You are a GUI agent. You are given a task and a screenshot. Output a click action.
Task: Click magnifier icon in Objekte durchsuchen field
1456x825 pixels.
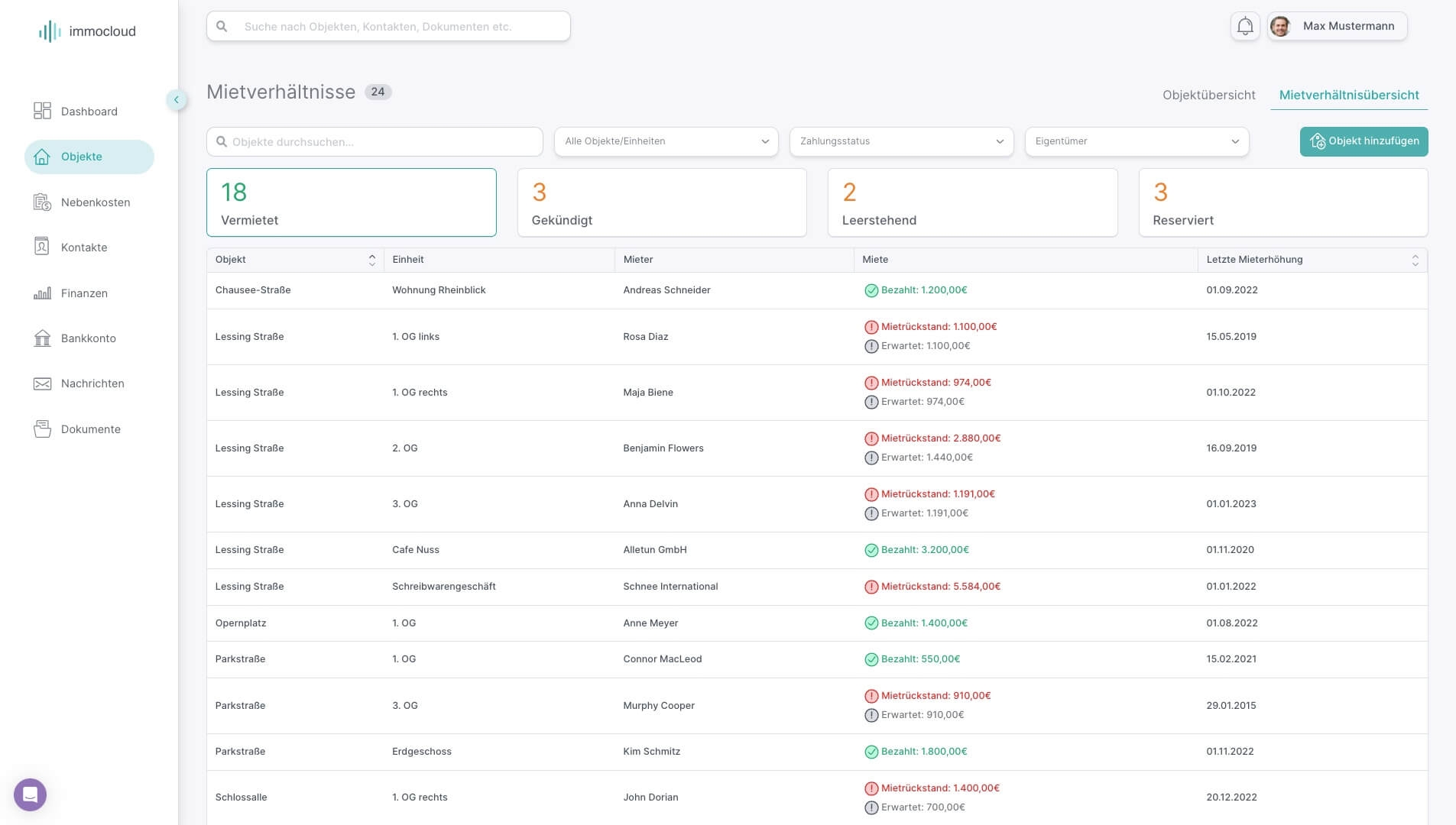(222, 141)
